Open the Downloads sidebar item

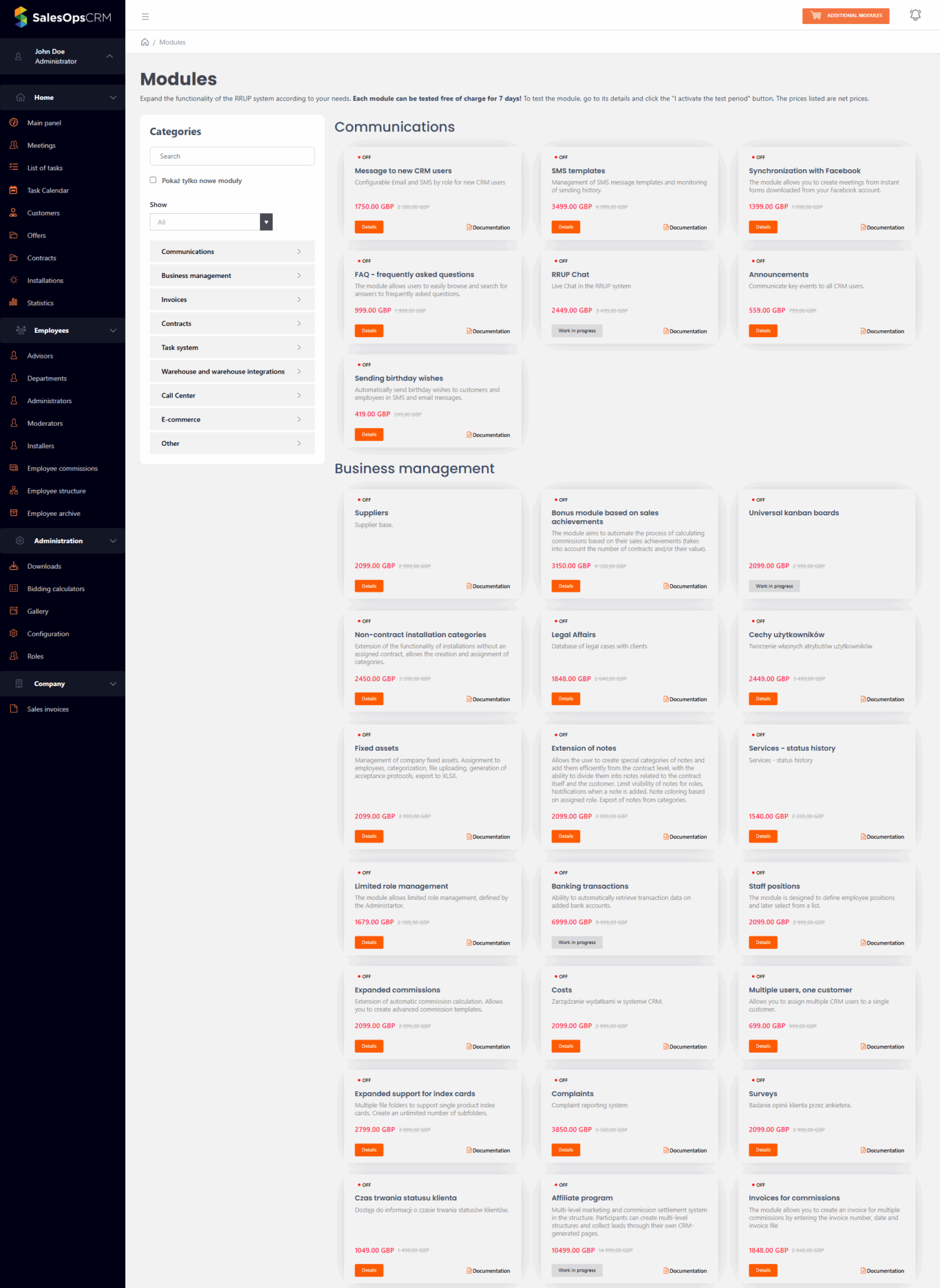[44, 566]
